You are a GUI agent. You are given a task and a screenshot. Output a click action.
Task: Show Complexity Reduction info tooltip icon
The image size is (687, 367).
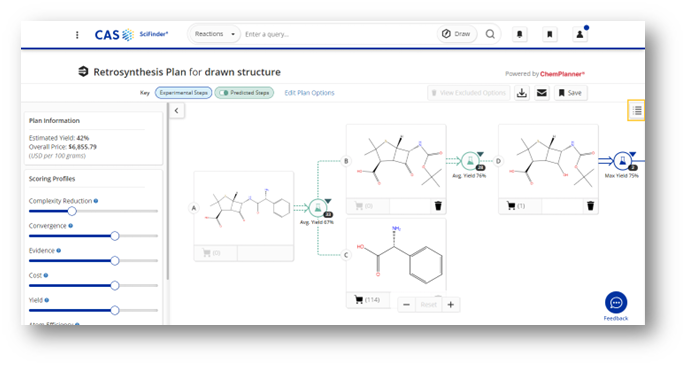click(x=96, y=201)
